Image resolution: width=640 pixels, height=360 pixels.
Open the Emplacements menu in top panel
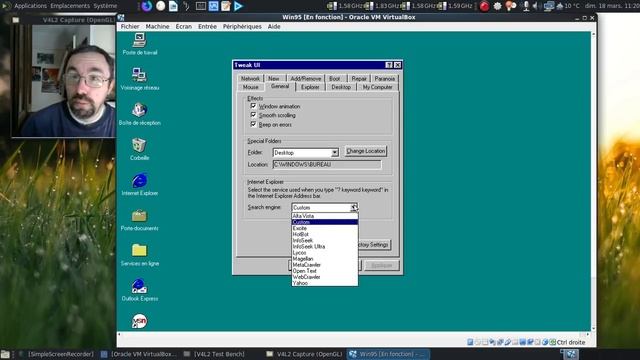point(70,6)
